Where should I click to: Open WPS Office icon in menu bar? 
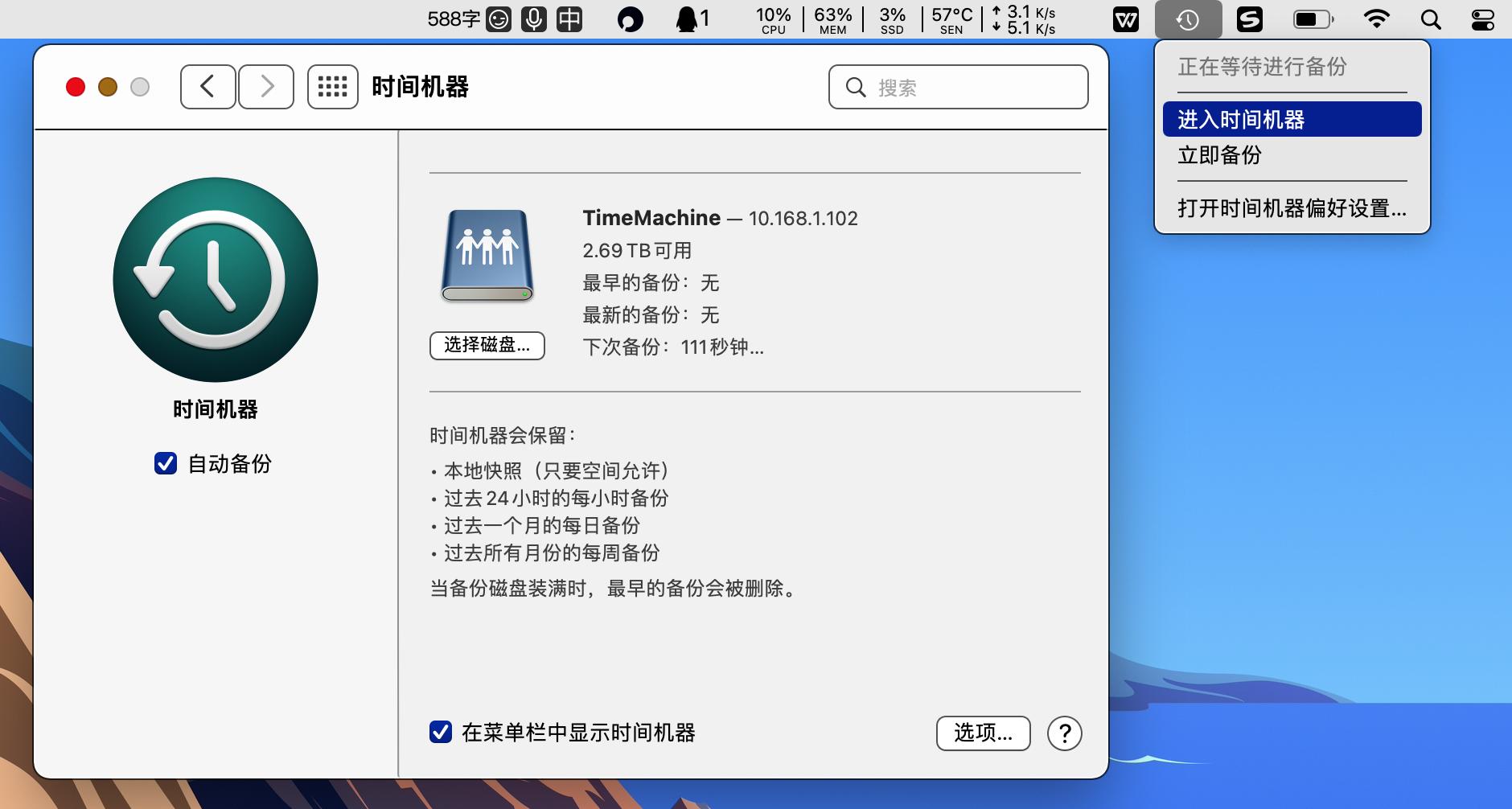pyautogui.click(x=1125, y=18)
